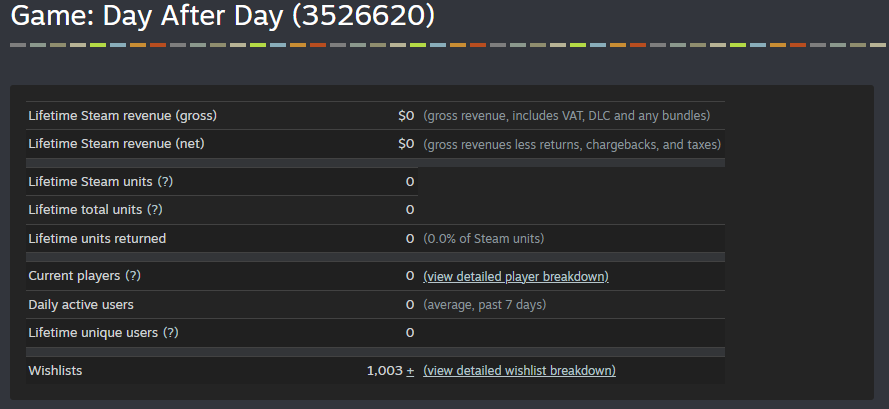Click the Lifetime Steam units label

pyautogui.click(x=91, y=182)
